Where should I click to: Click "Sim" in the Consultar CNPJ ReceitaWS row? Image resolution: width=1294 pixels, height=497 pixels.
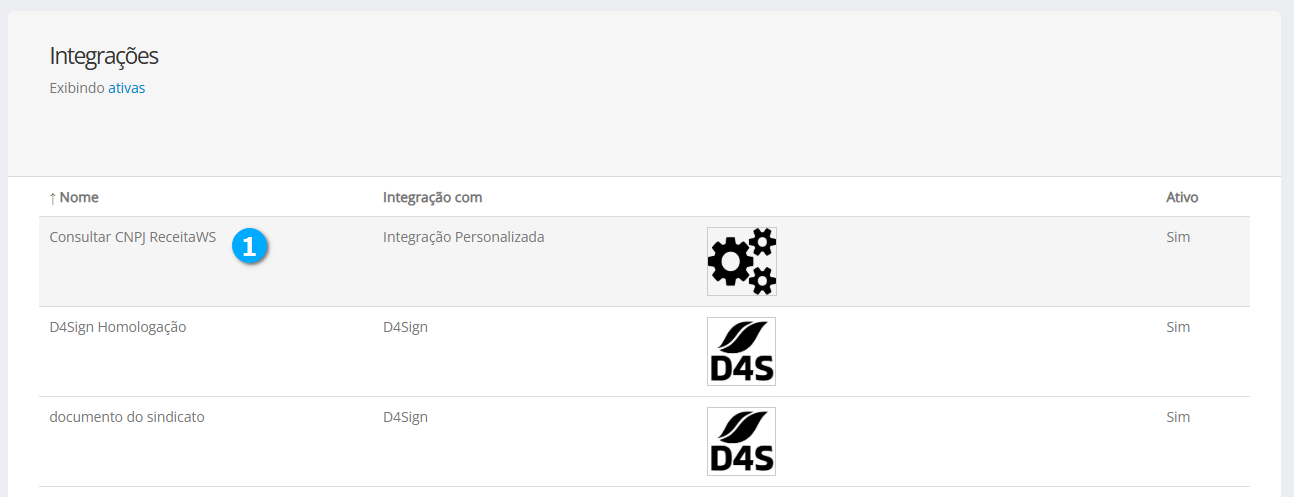pyautogui.click(x=1178, y=237)
